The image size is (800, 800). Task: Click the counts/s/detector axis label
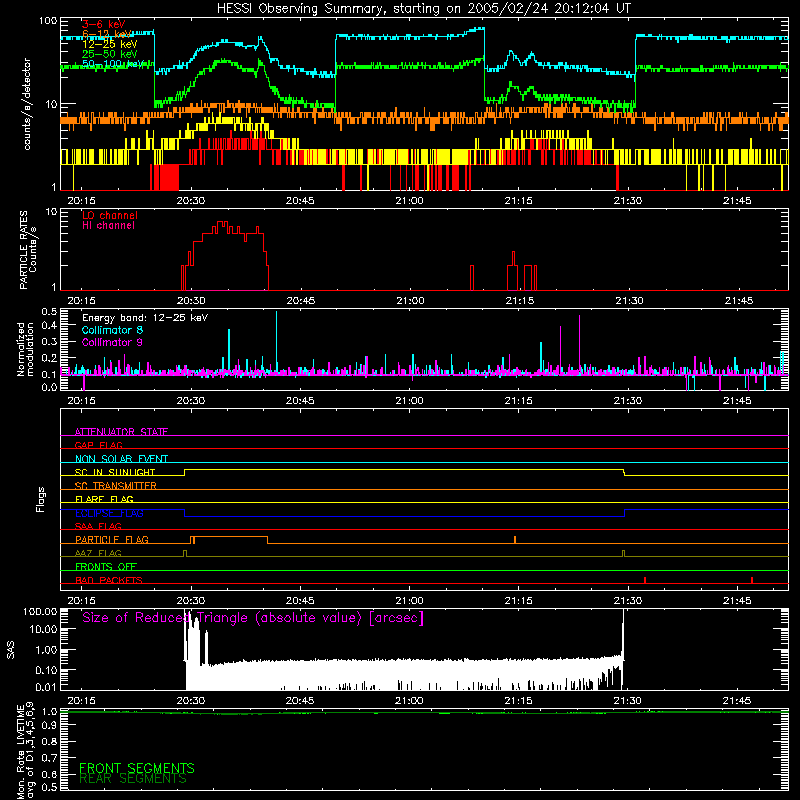27,104
